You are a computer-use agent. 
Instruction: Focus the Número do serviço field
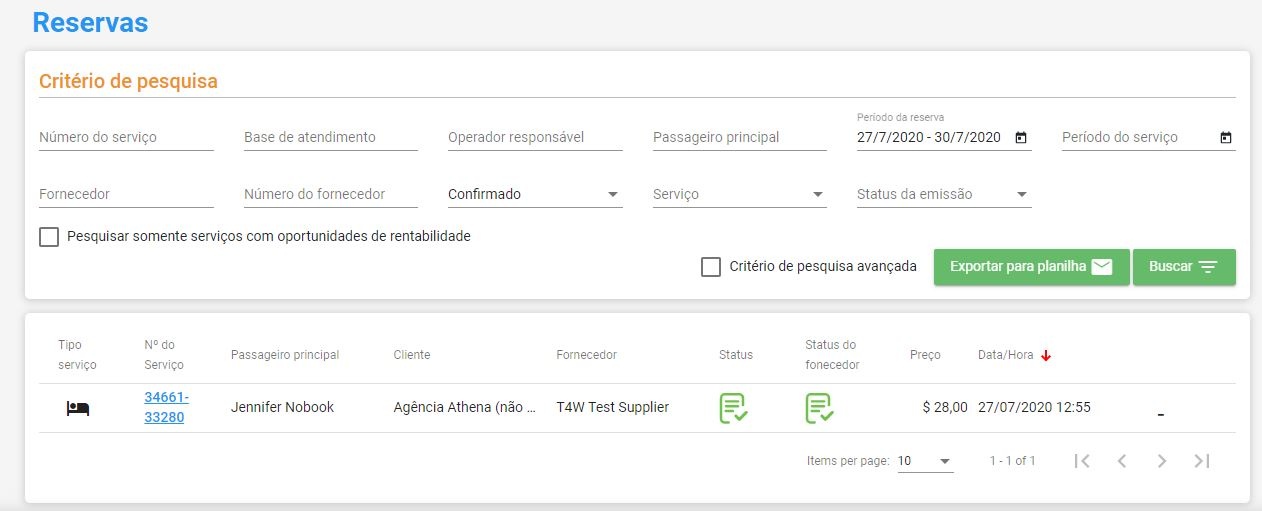[x=126, y=138]
